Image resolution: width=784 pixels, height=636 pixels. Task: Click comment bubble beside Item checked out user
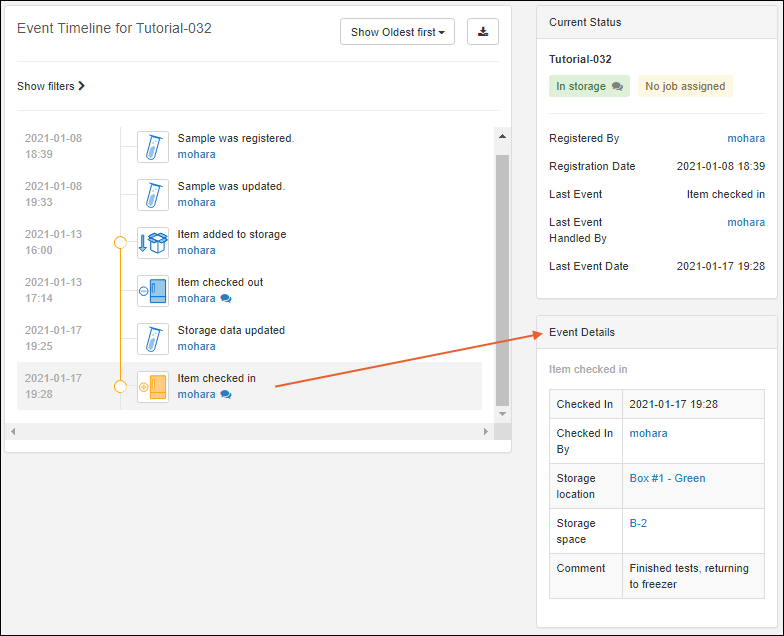[x=226, y=299]
